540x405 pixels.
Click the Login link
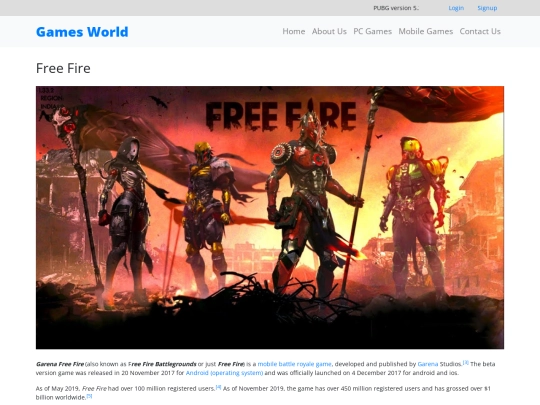456,8
